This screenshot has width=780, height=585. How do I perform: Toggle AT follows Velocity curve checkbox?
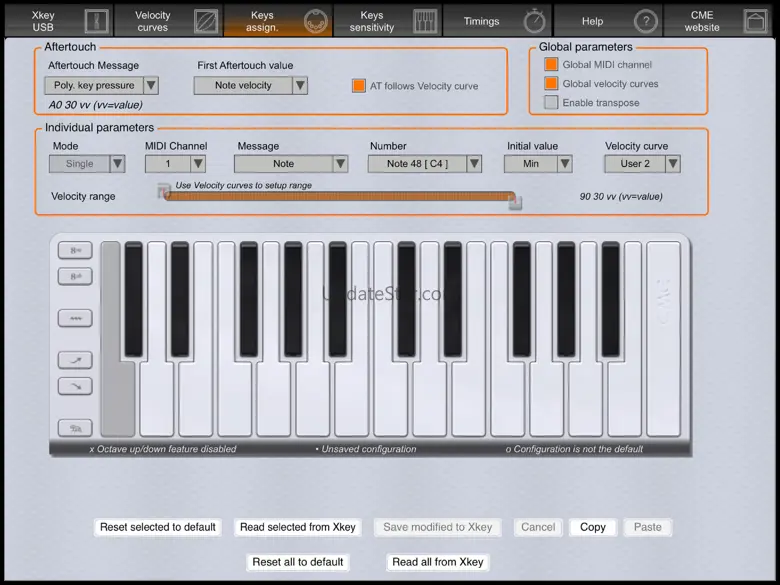point(359,86)
